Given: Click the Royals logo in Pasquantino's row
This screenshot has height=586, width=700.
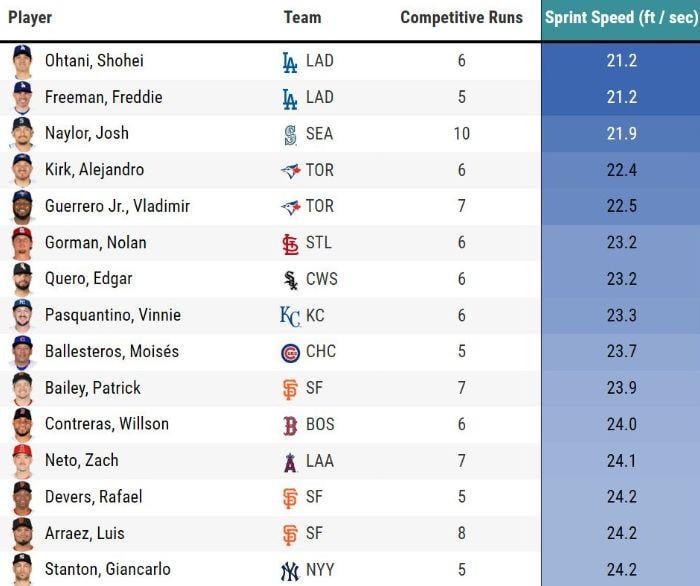Looking at the screenshot, I should pos(290,316).
